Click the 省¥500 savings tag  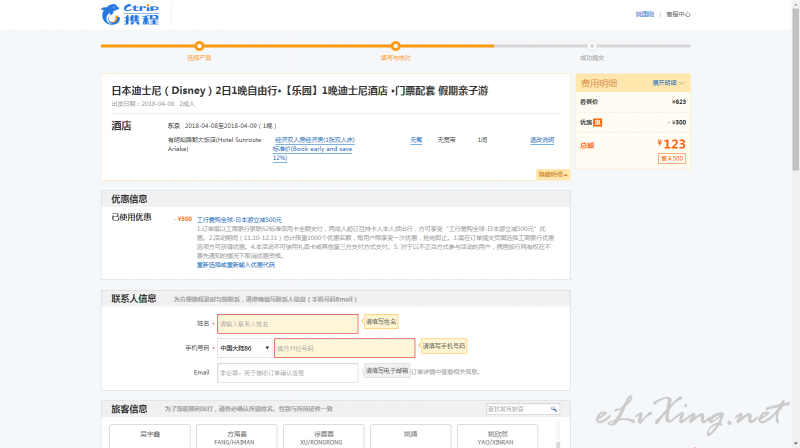click(672, 159)
